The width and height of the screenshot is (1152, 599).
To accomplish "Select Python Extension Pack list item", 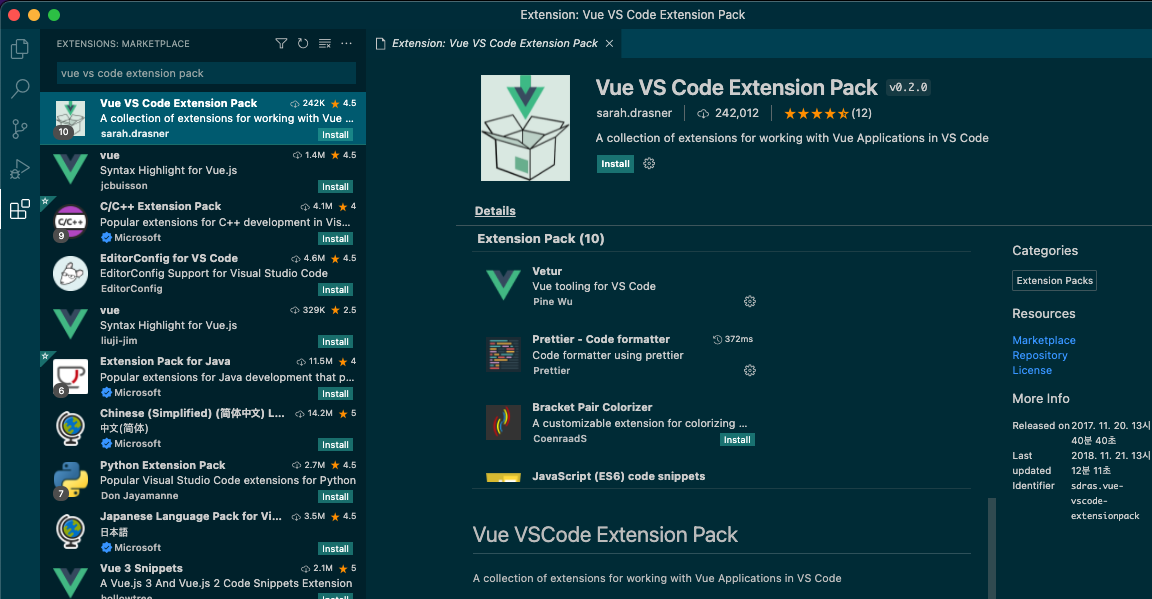I will [203, 481].
